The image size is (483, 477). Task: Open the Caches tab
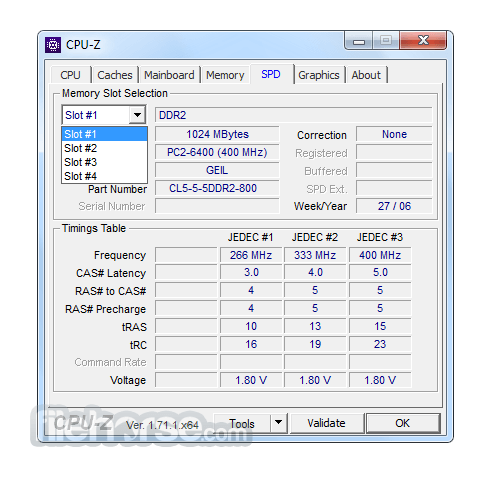coord(115,75)
